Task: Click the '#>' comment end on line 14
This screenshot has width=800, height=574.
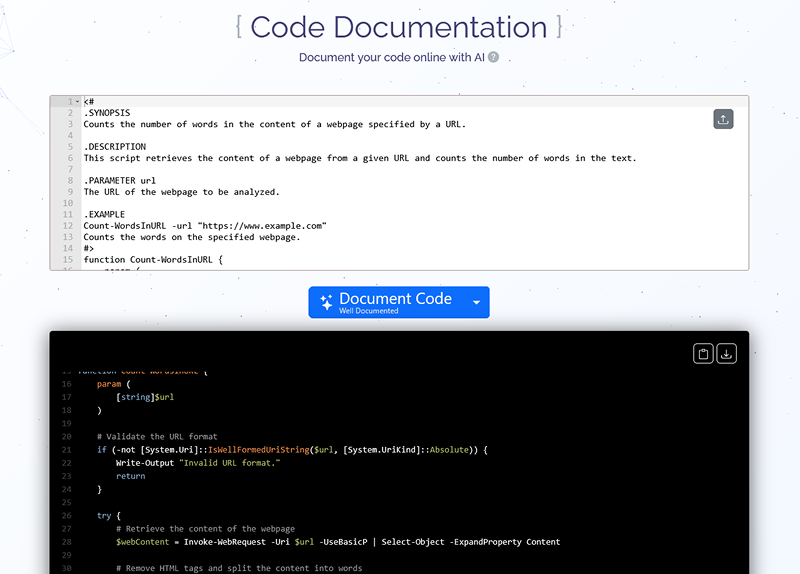Action: point(89,248)
